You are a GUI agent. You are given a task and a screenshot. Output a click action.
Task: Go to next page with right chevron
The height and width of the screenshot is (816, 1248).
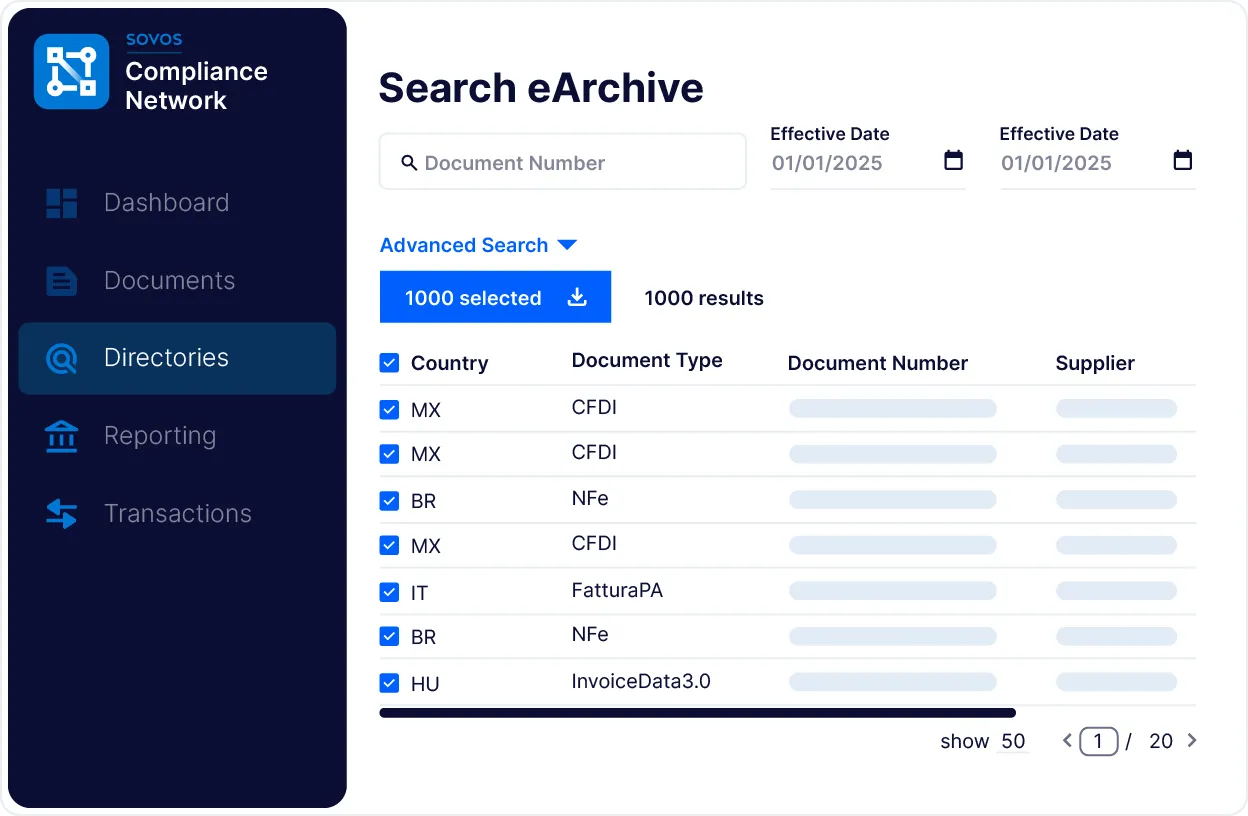[x=1192, y=741]
